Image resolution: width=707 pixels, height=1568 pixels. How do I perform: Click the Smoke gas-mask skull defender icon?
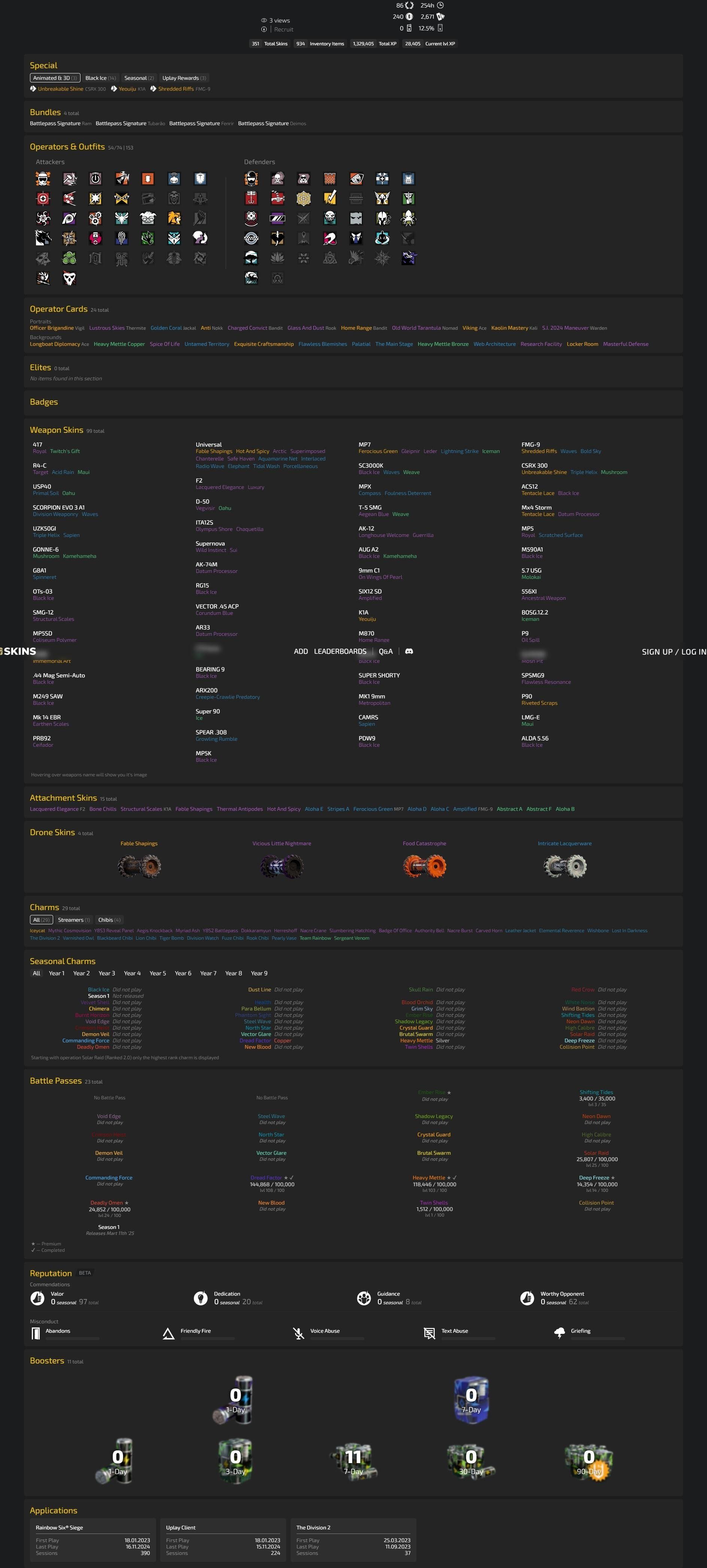click(x=277, y=178)
